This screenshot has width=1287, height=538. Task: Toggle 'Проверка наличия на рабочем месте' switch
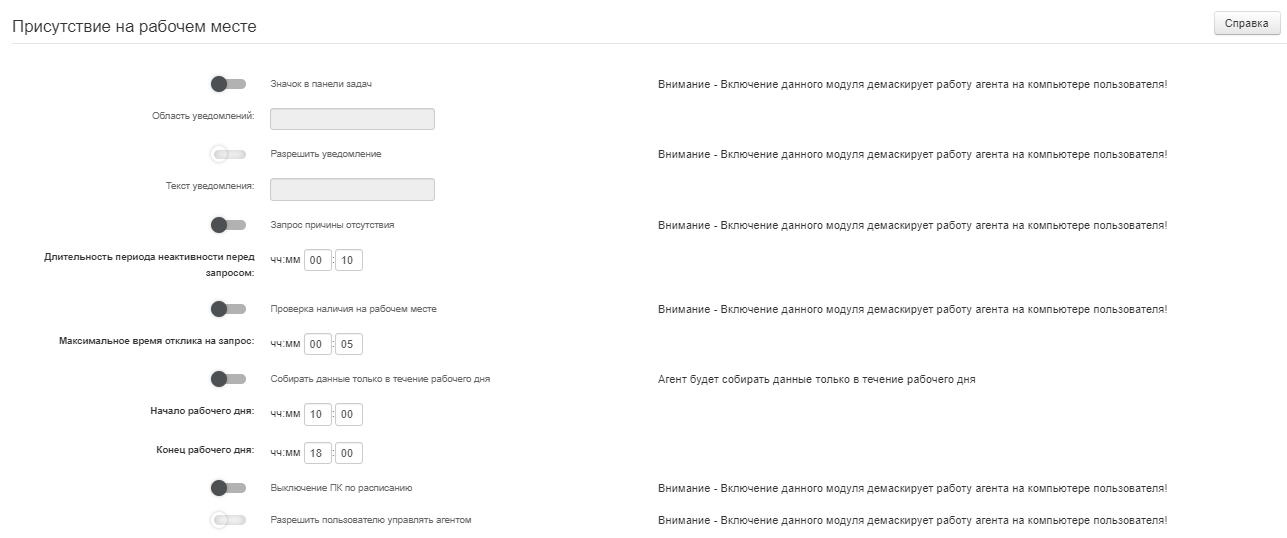(x=228, y=309)
